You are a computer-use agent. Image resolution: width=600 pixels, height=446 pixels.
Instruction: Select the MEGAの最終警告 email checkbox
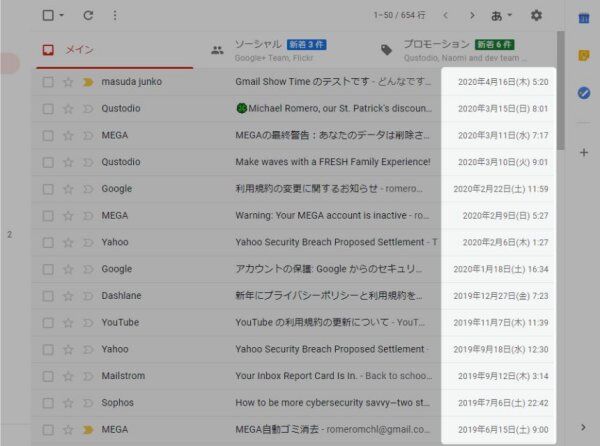pos(48,135)
